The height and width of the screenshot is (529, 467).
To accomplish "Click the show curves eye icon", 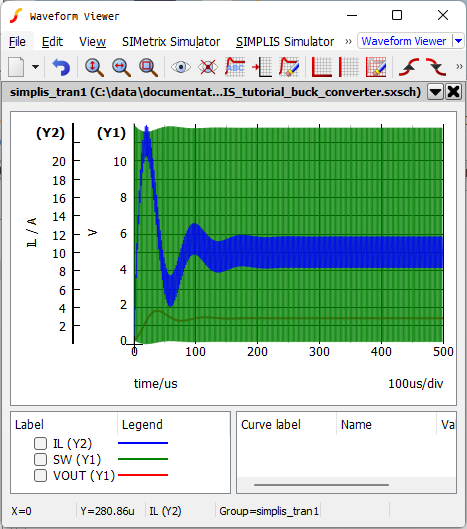I will (181, 67).
